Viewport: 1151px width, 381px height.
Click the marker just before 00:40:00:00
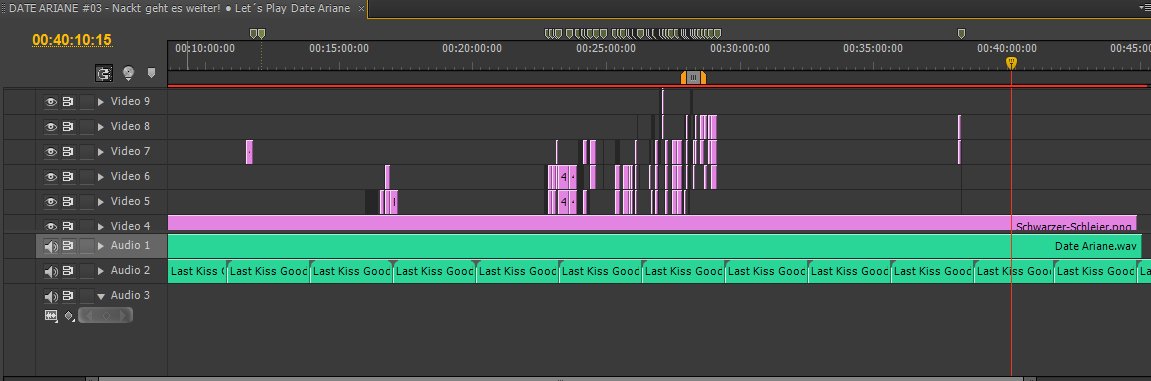[x=961, y=34]
